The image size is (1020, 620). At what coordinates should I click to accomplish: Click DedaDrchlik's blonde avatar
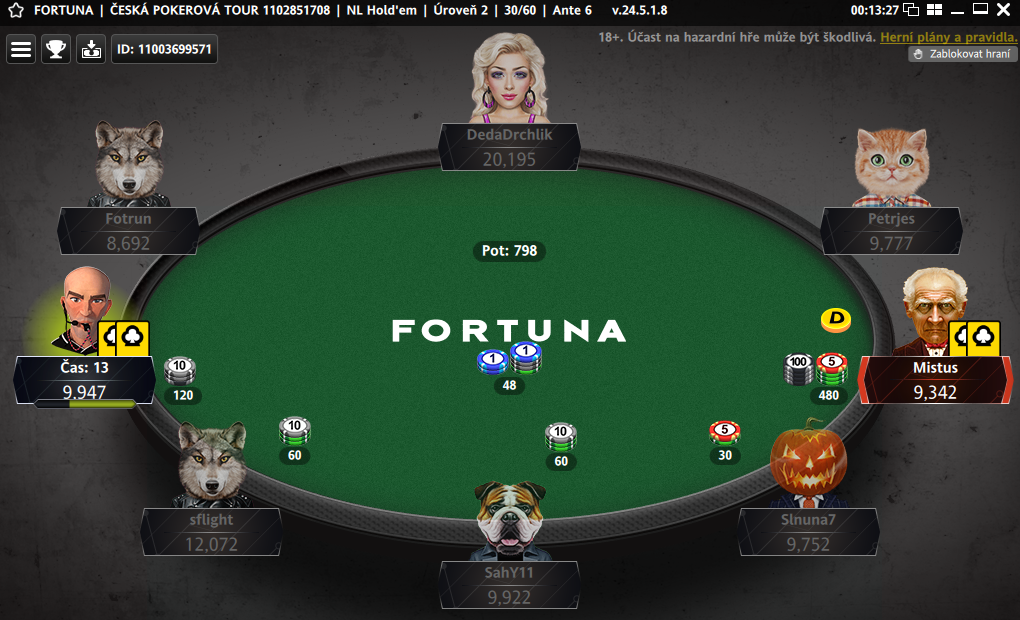[x=509, y=78]
